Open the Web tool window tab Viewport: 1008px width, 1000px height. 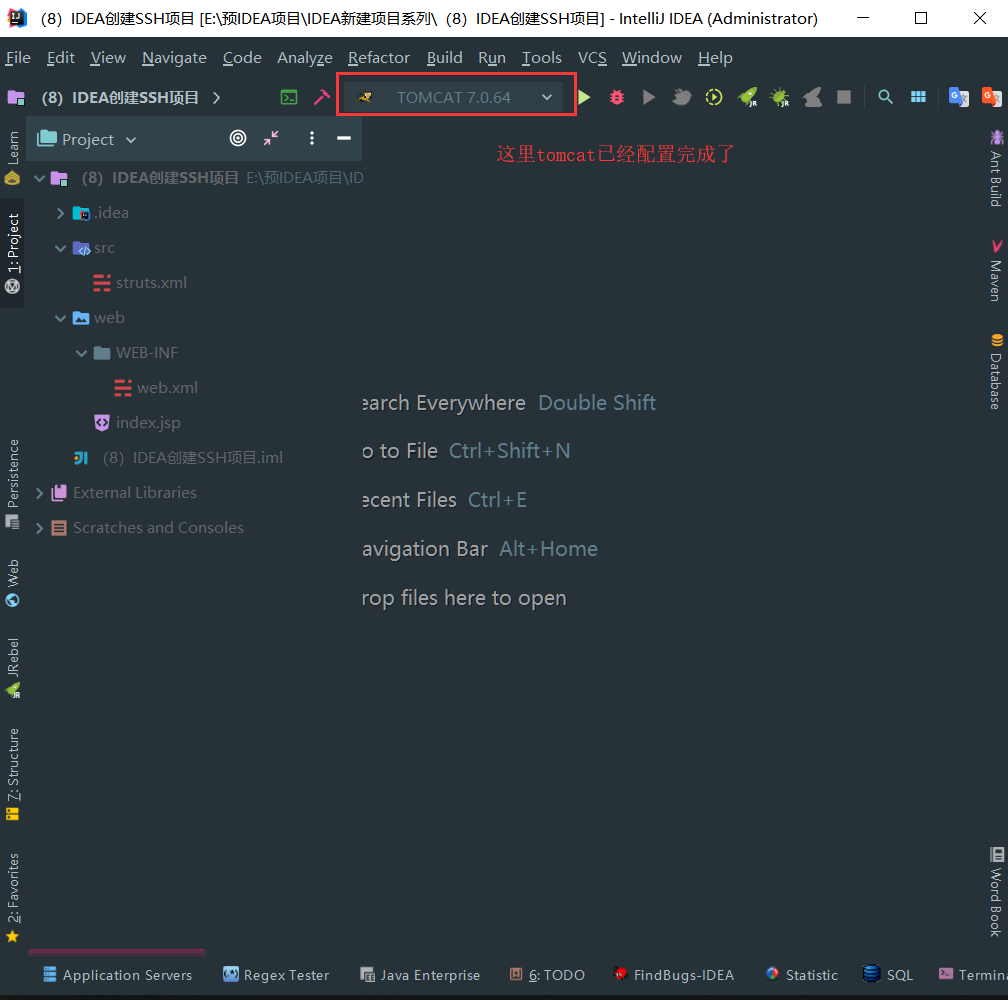12,583
